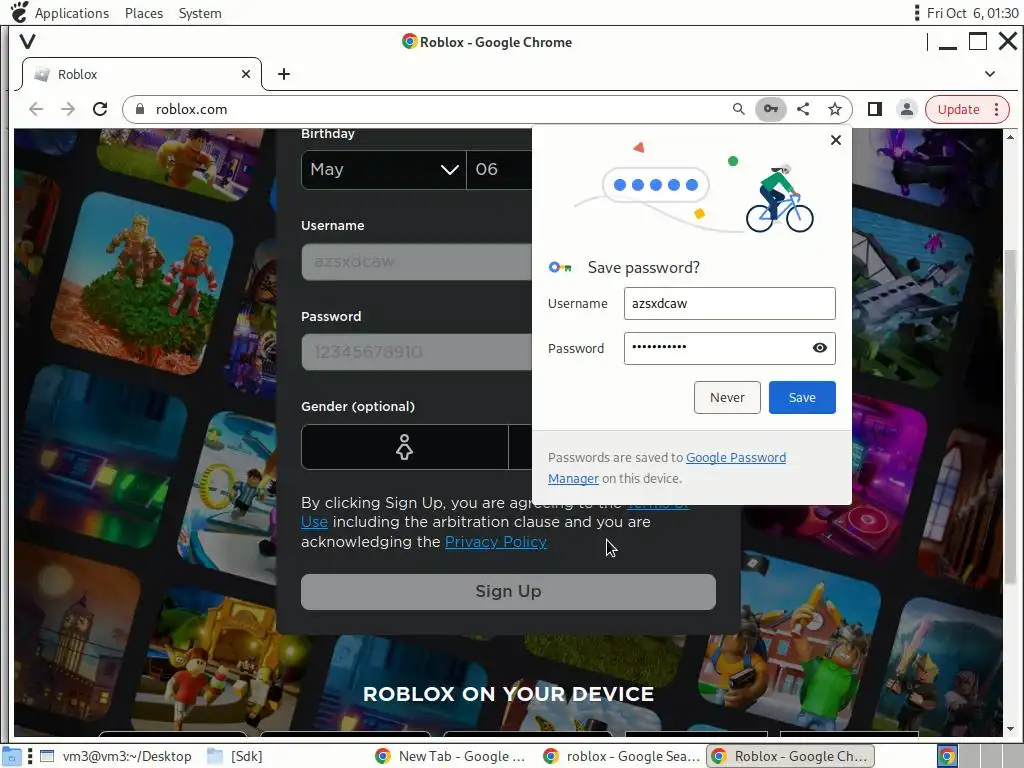Click the show desktop icon in taskbar
1024x768 pixels.
coord(12,756)
